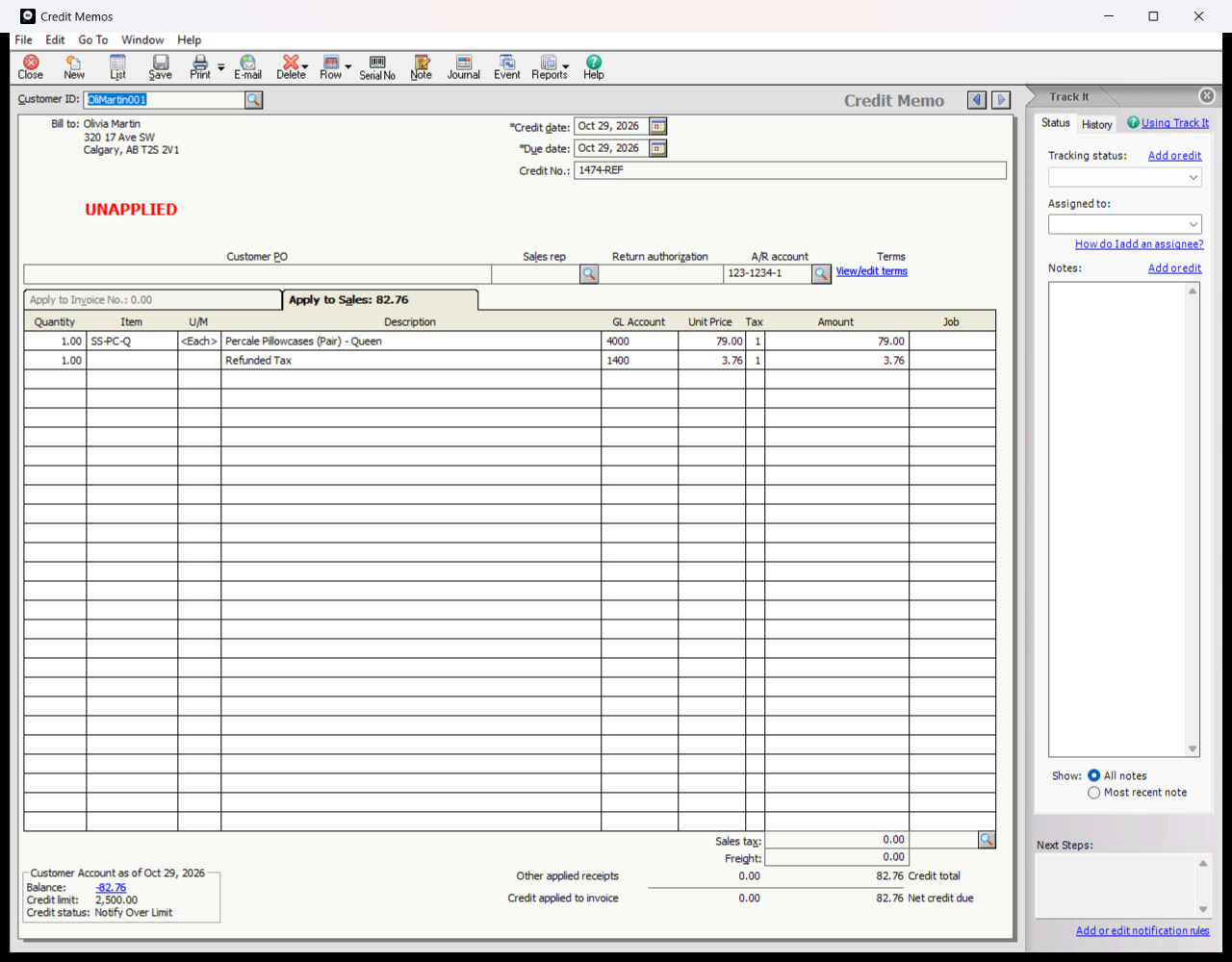The height and width of the screenshot is (962, 1232).
Task: Select the All notes radio button
Action: 1094,775
